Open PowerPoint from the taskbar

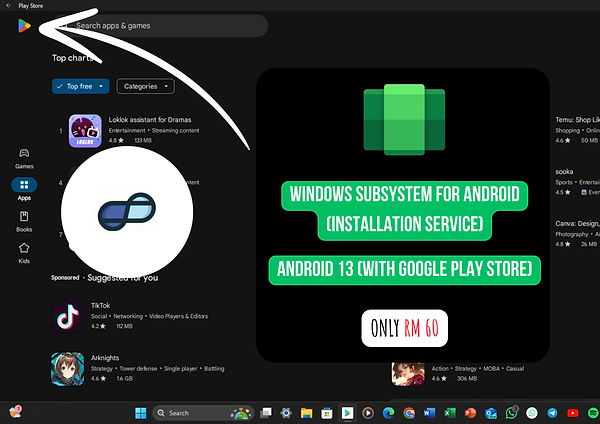coord(470,413)
